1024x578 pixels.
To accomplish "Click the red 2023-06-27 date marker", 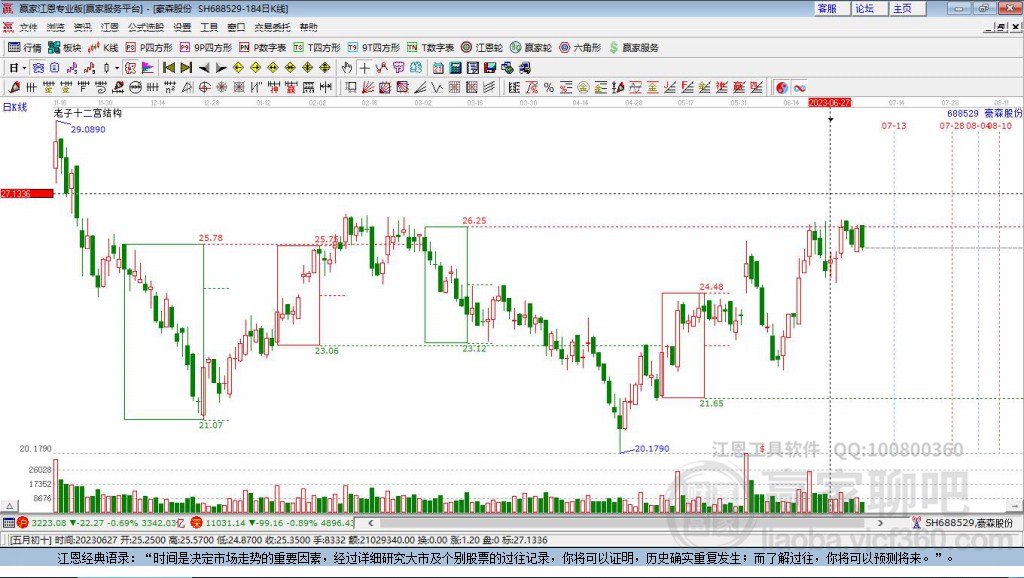I will click(829, 103).
